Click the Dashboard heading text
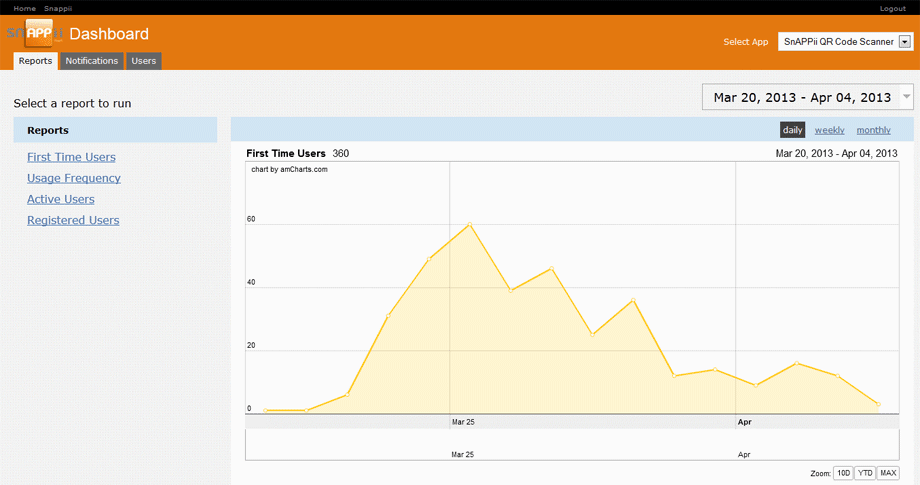 [x=109, y=34]
